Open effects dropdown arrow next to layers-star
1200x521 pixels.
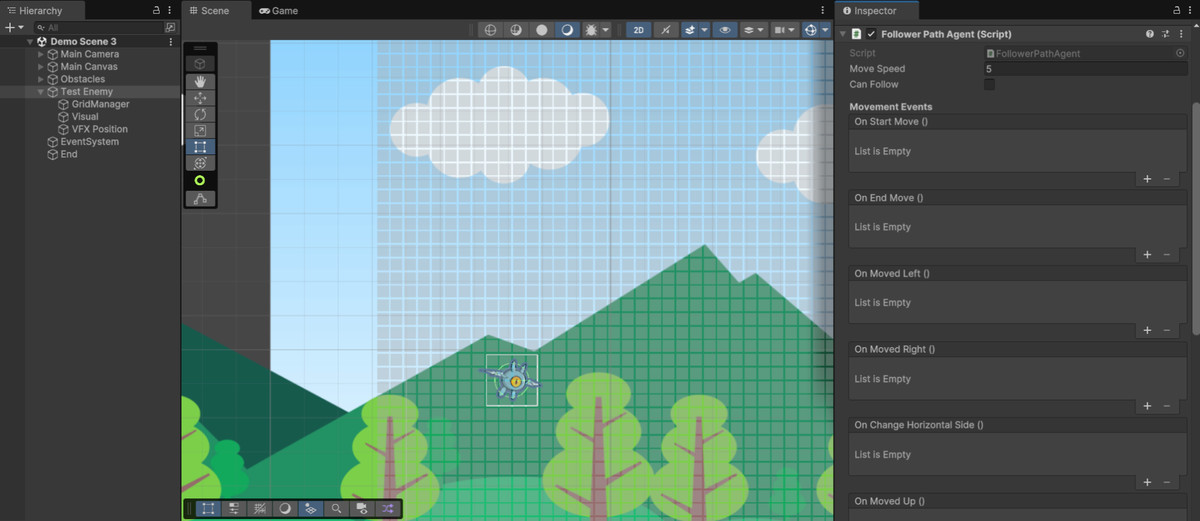705,30
